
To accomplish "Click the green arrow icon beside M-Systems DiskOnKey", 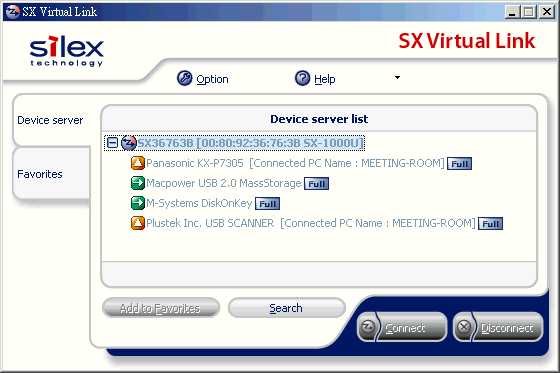I will 138,203.
